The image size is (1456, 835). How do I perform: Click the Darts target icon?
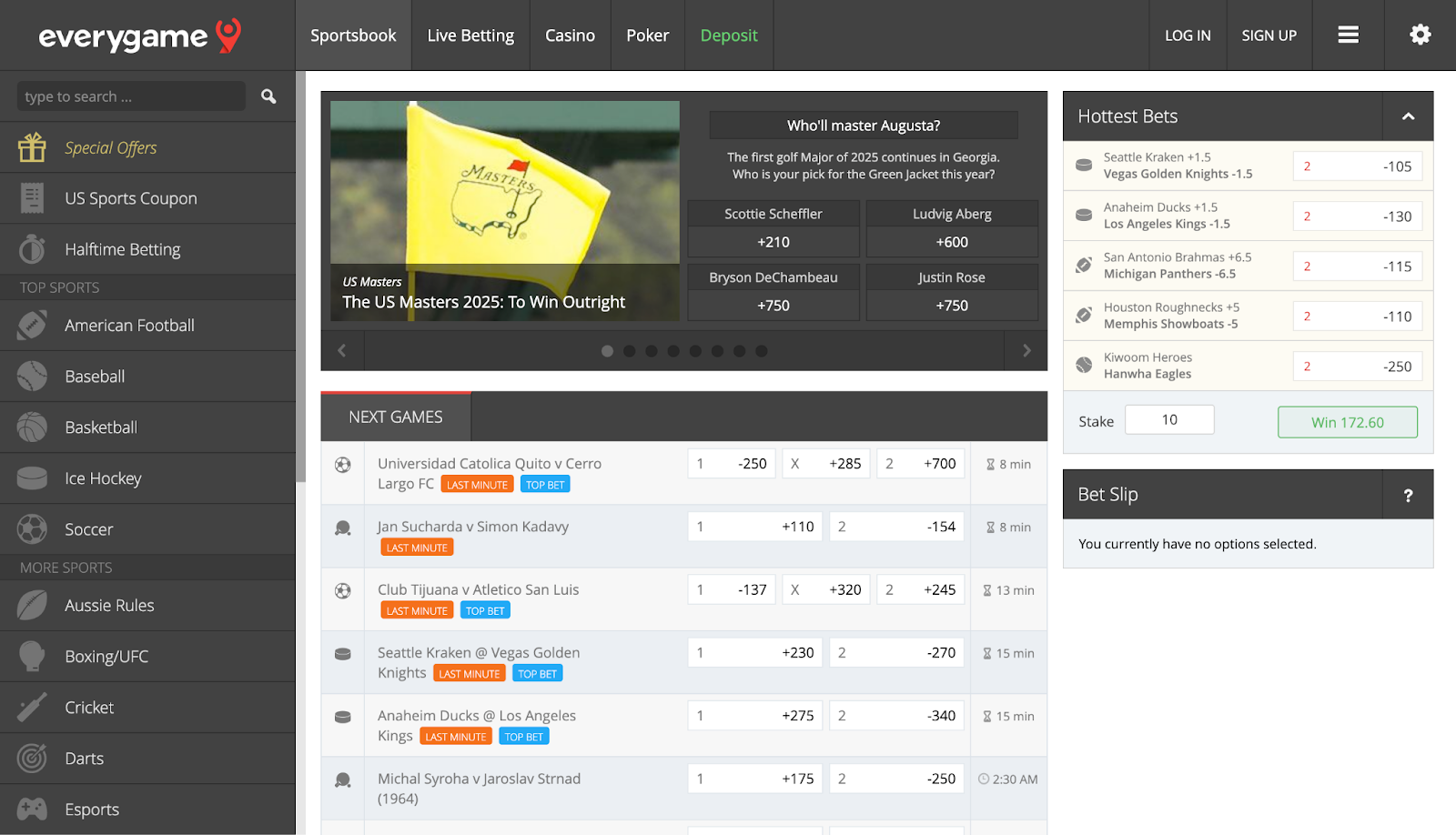click(x=32, y=758)
